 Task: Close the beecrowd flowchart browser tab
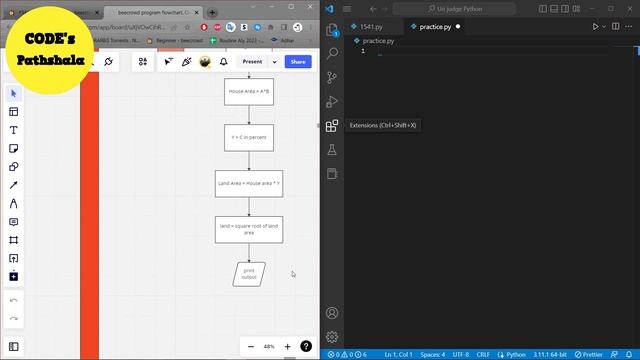pos(196,13)
